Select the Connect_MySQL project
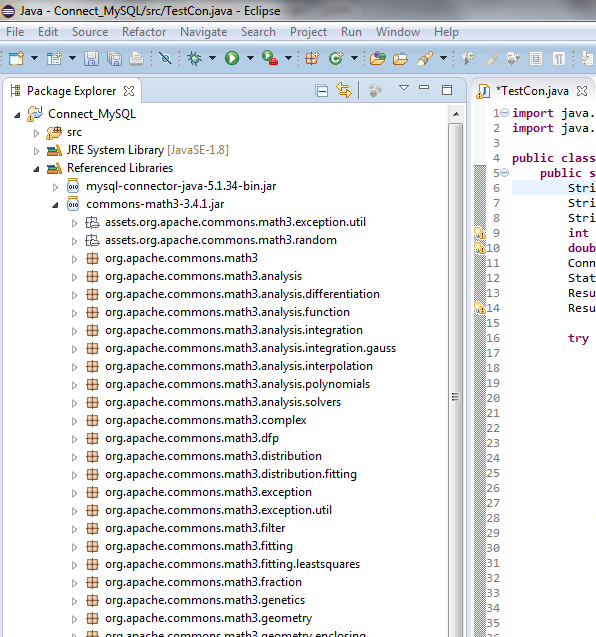 (x=91, y=114)
